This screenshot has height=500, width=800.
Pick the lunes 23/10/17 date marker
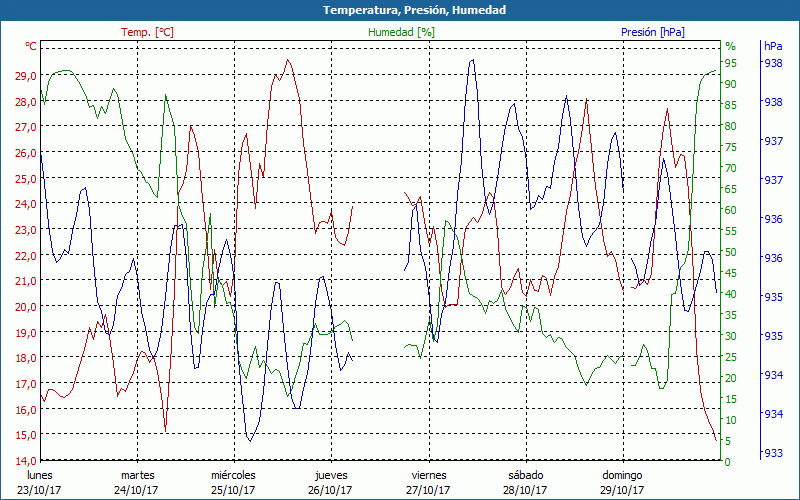(x=41, y=482)
